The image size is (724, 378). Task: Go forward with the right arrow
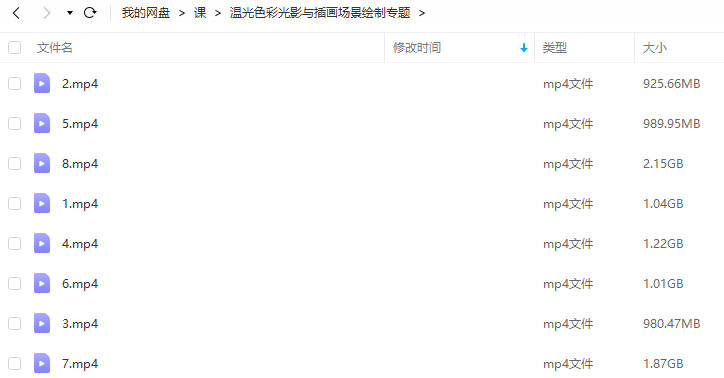coord(47,13)
